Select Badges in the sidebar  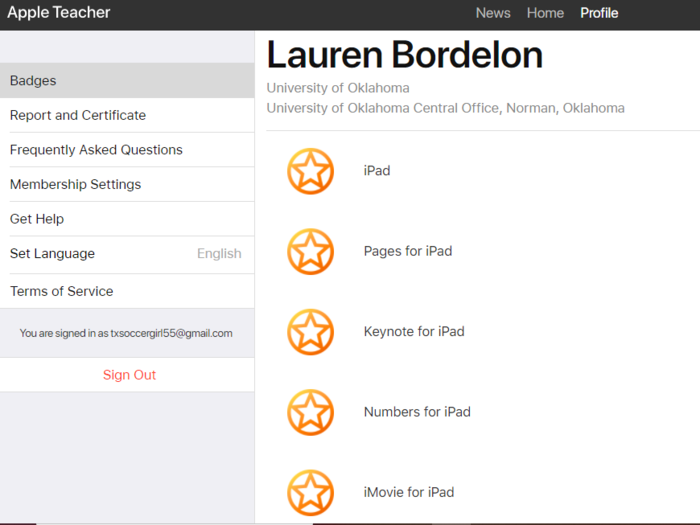[x=33, y=81]
